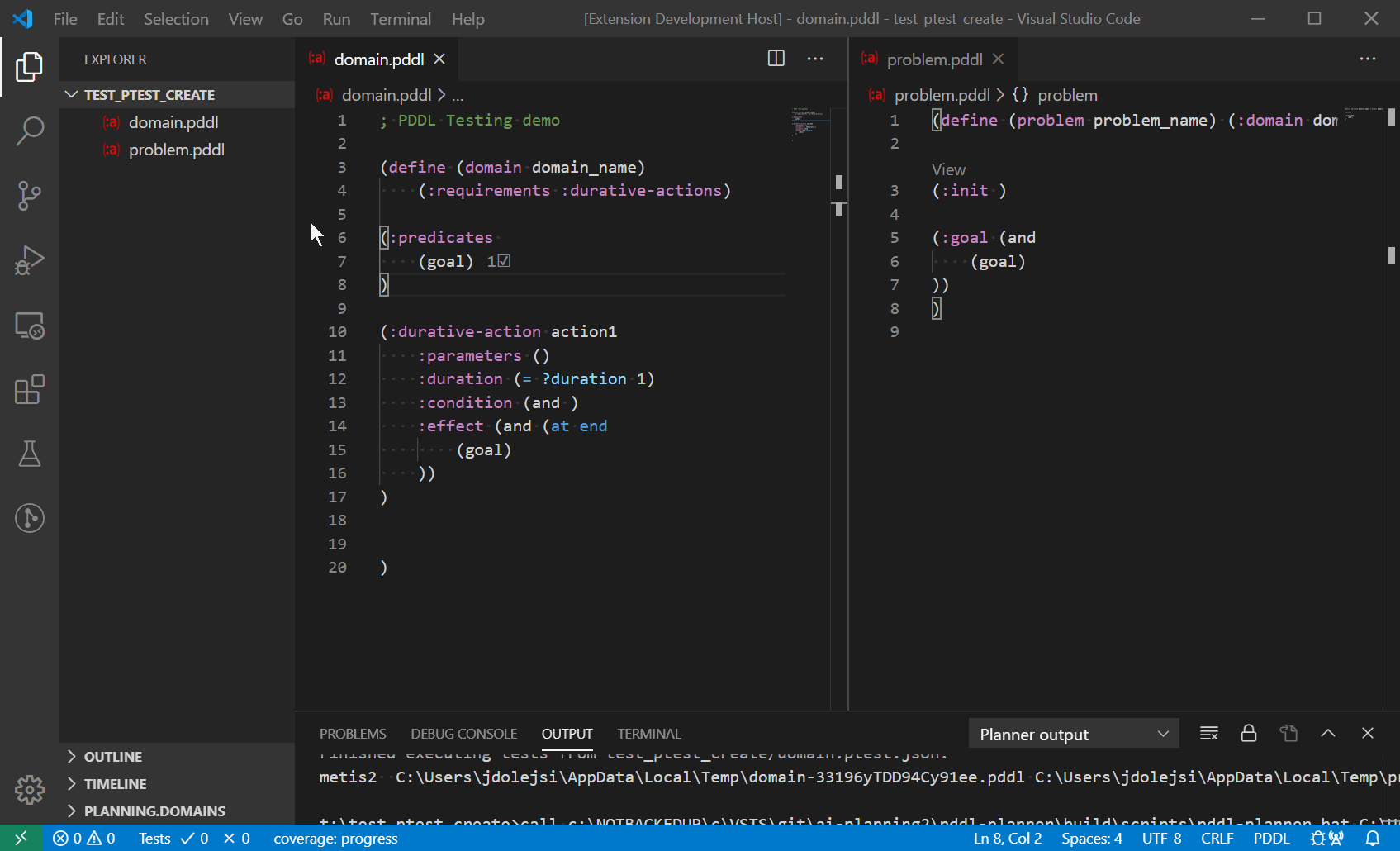Expand the PLANNING.DOMAINS section
Image resolution: width=1400 pixels, height=851 pixels.
pos(177,811)
